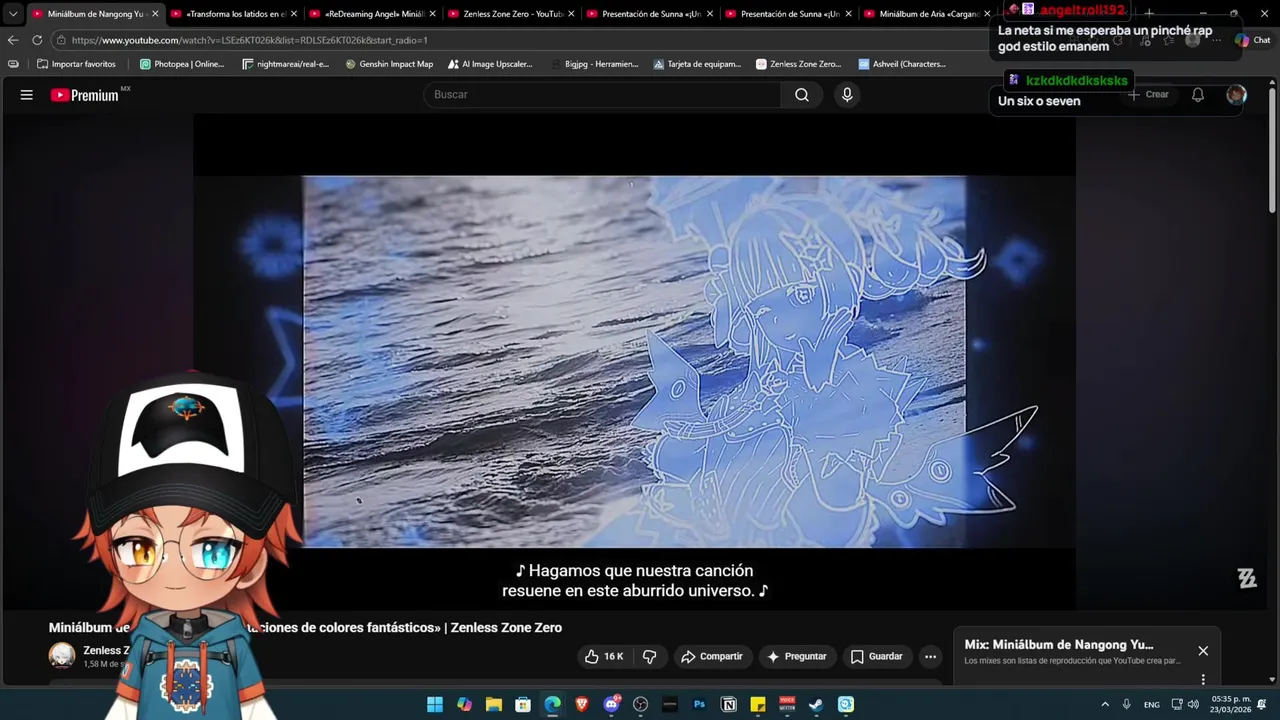The height and width of the screenshot is (720, 1280).
Task: Open Steam from the taskbar
Action: click(x=816, y=705)
